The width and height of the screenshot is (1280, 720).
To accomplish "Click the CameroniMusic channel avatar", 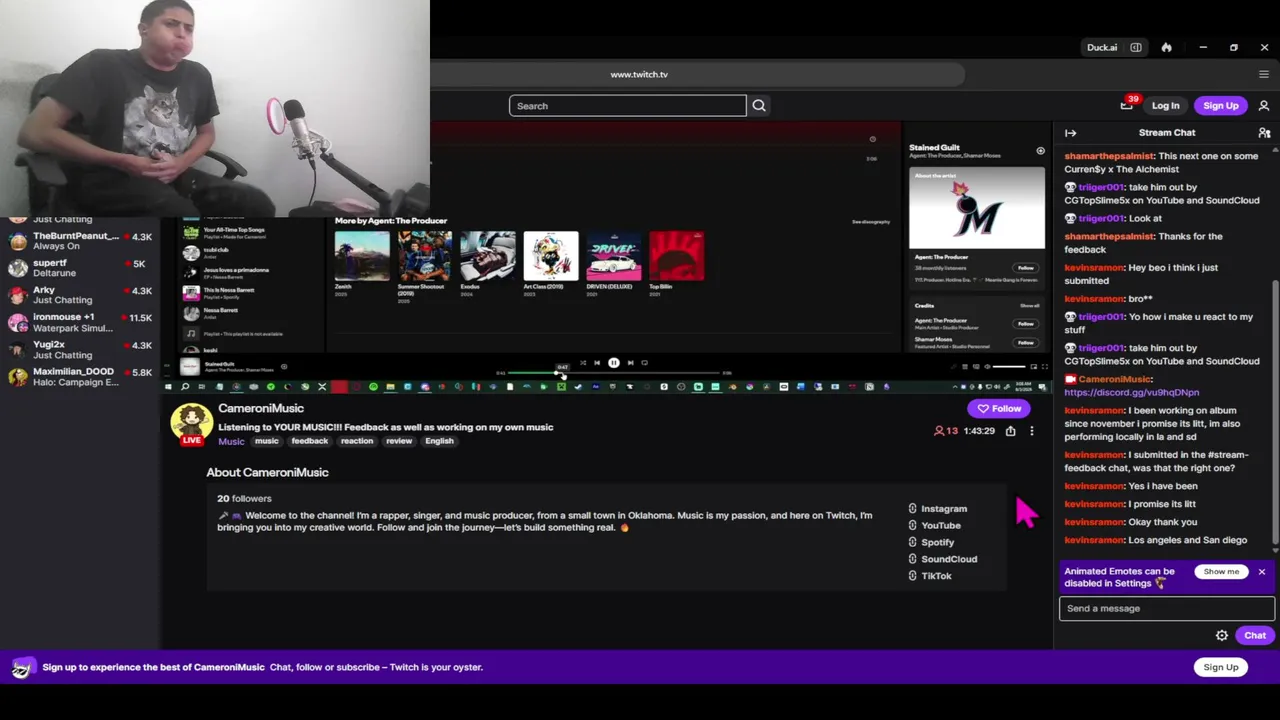I will coord(191,423).
